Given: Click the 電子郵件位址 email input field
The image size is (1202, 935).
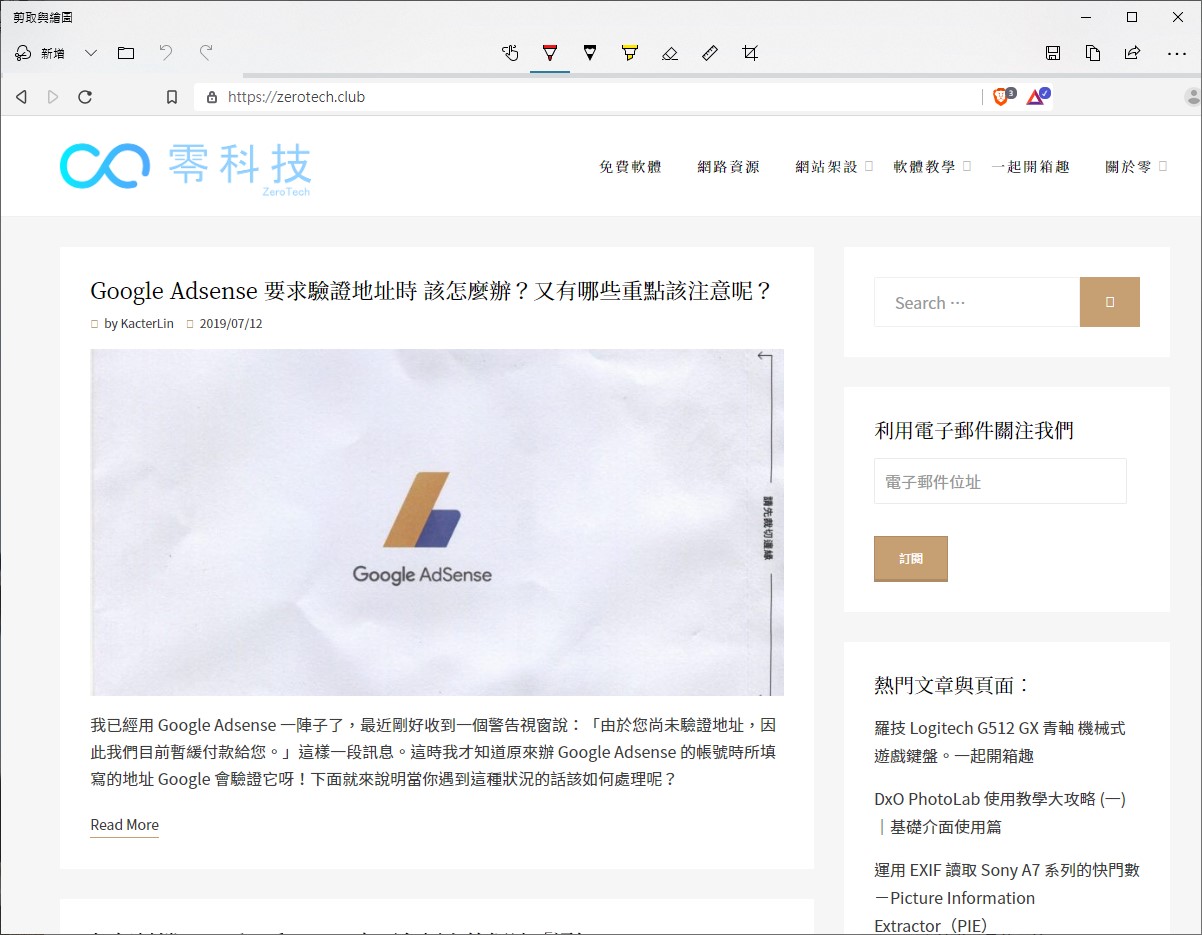Looking at the screenshot, I should 1000,481.
